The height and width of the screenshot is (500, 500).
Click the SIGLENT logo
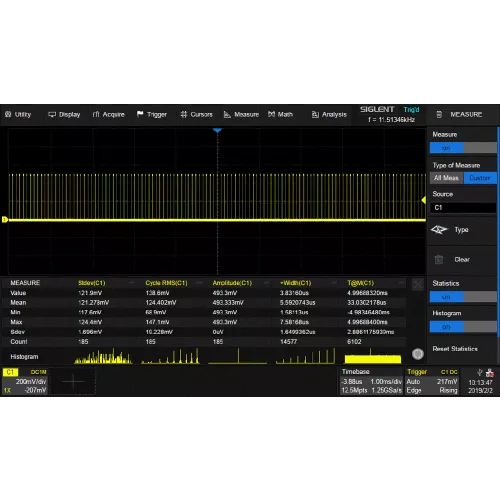377,109
